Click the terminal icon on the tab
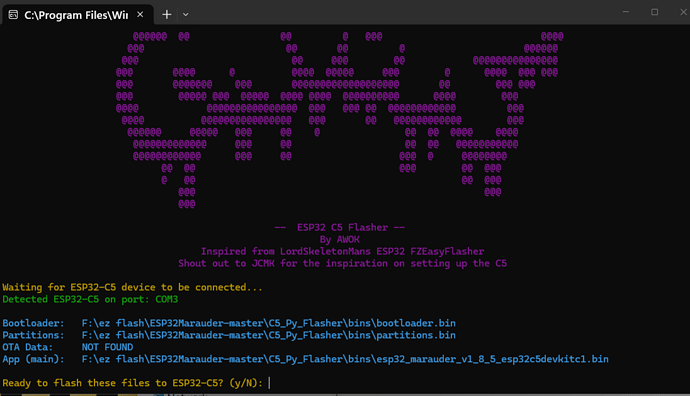Screen dimensions: 690x396 13,15
